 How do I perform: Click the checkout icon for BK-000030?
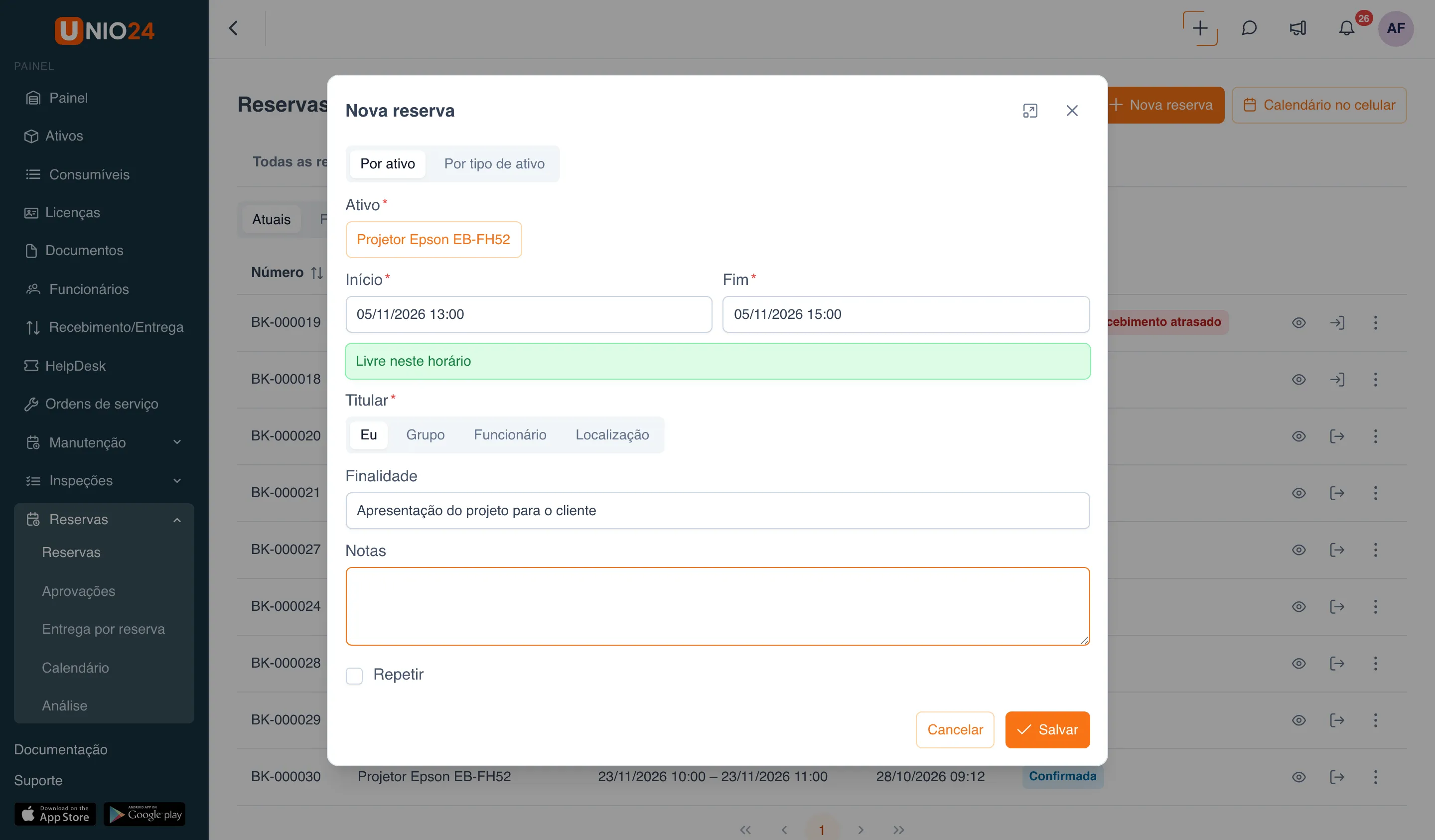tap(1337, 777)
